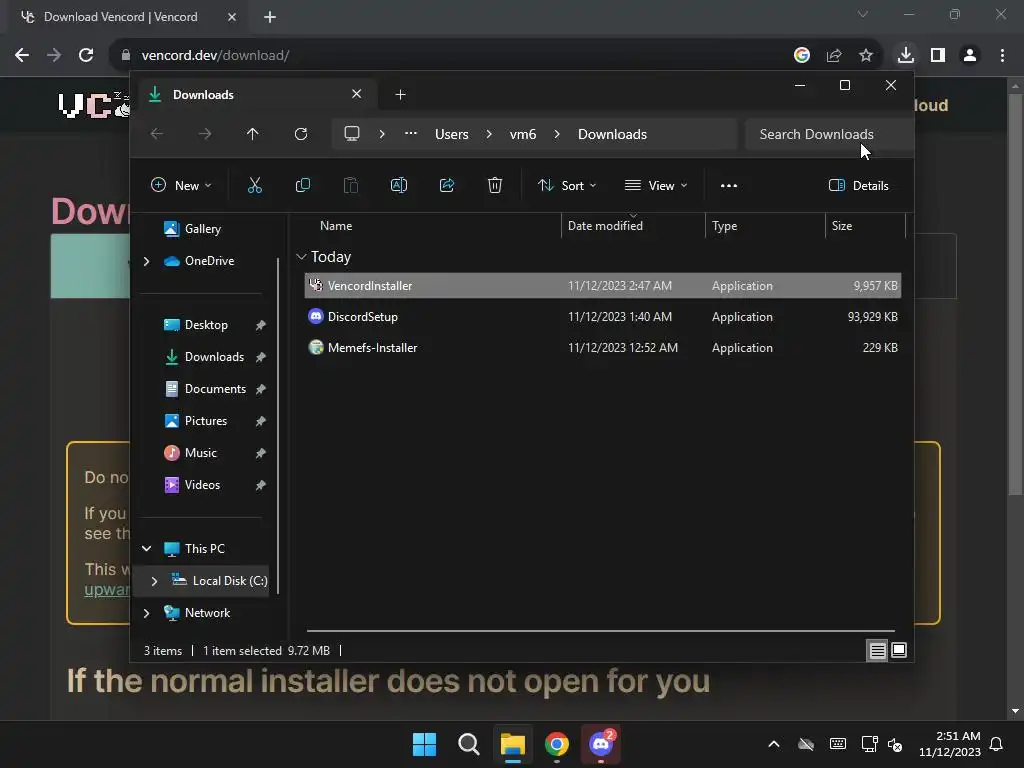Collapse the Today group
The width and height of the screenshot is (1024, 768).
click(301, 257)
